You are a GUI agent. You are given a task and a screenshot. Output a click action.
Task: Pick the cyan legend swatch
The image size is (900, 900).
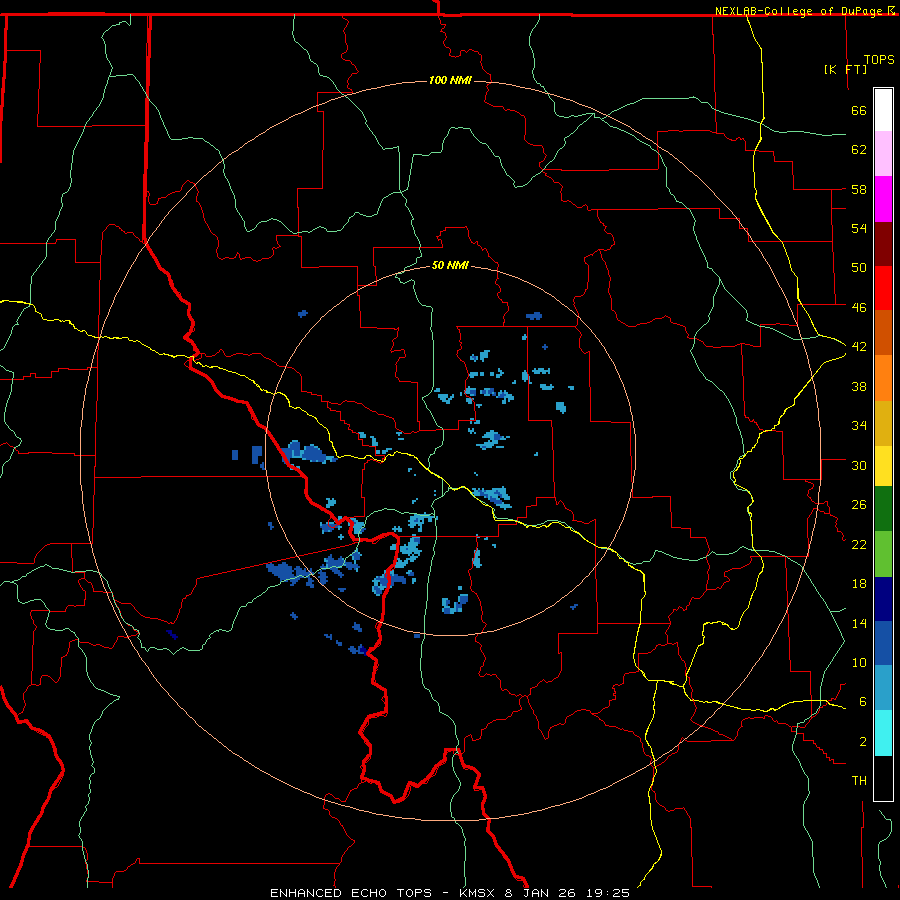[883, 733]
